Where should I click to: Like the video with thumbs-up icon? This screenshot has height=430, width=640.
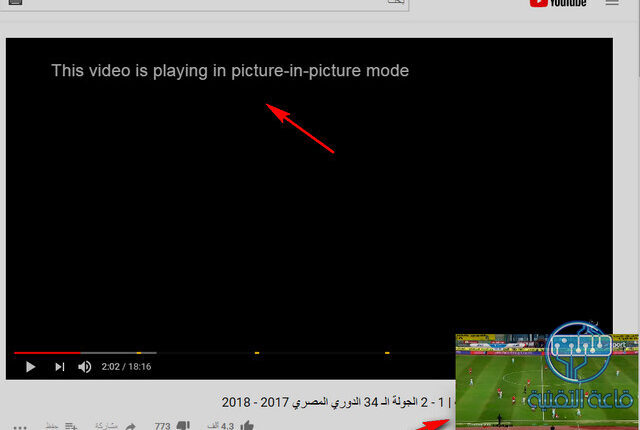[247, 426]
